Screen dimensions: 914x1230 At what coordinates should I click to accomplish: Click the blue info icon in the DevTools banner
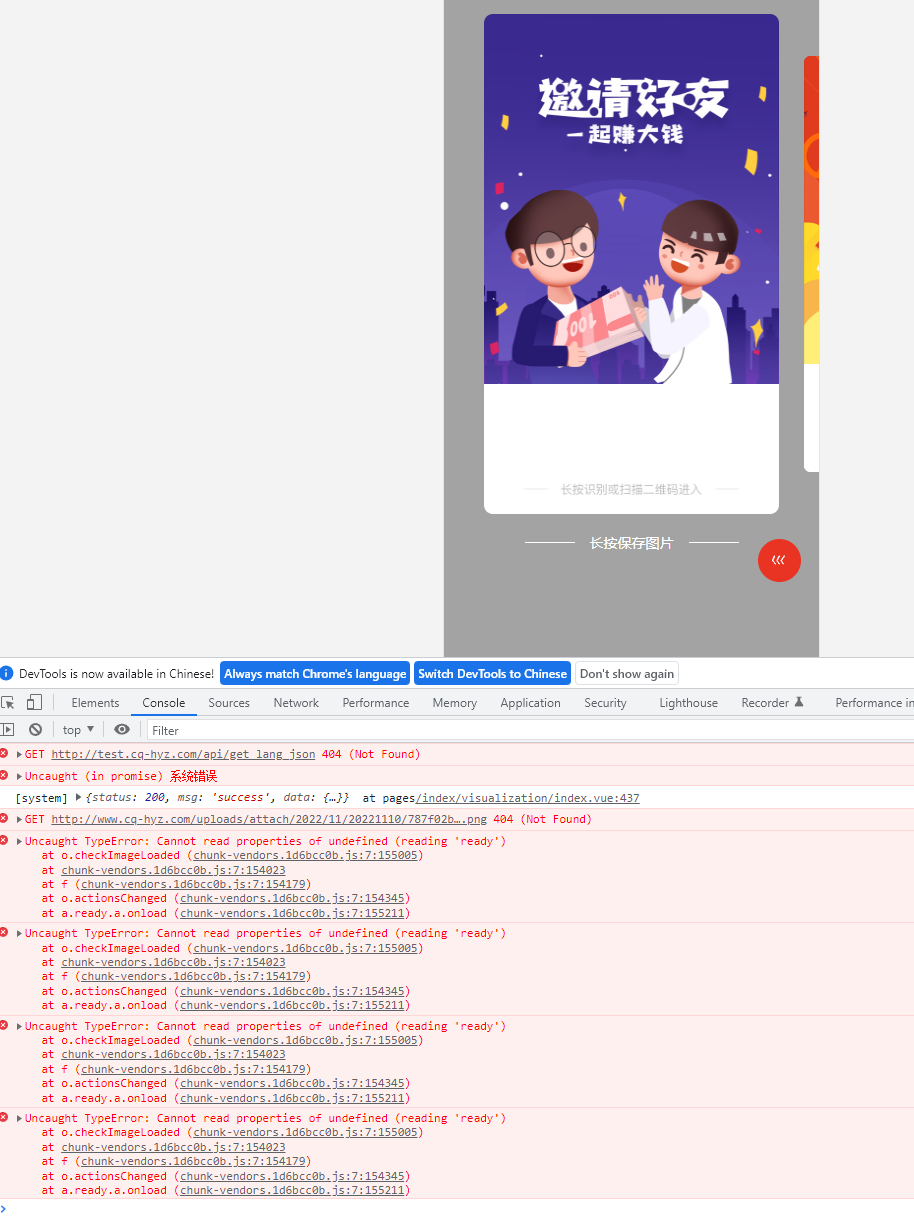pos(7,674)
